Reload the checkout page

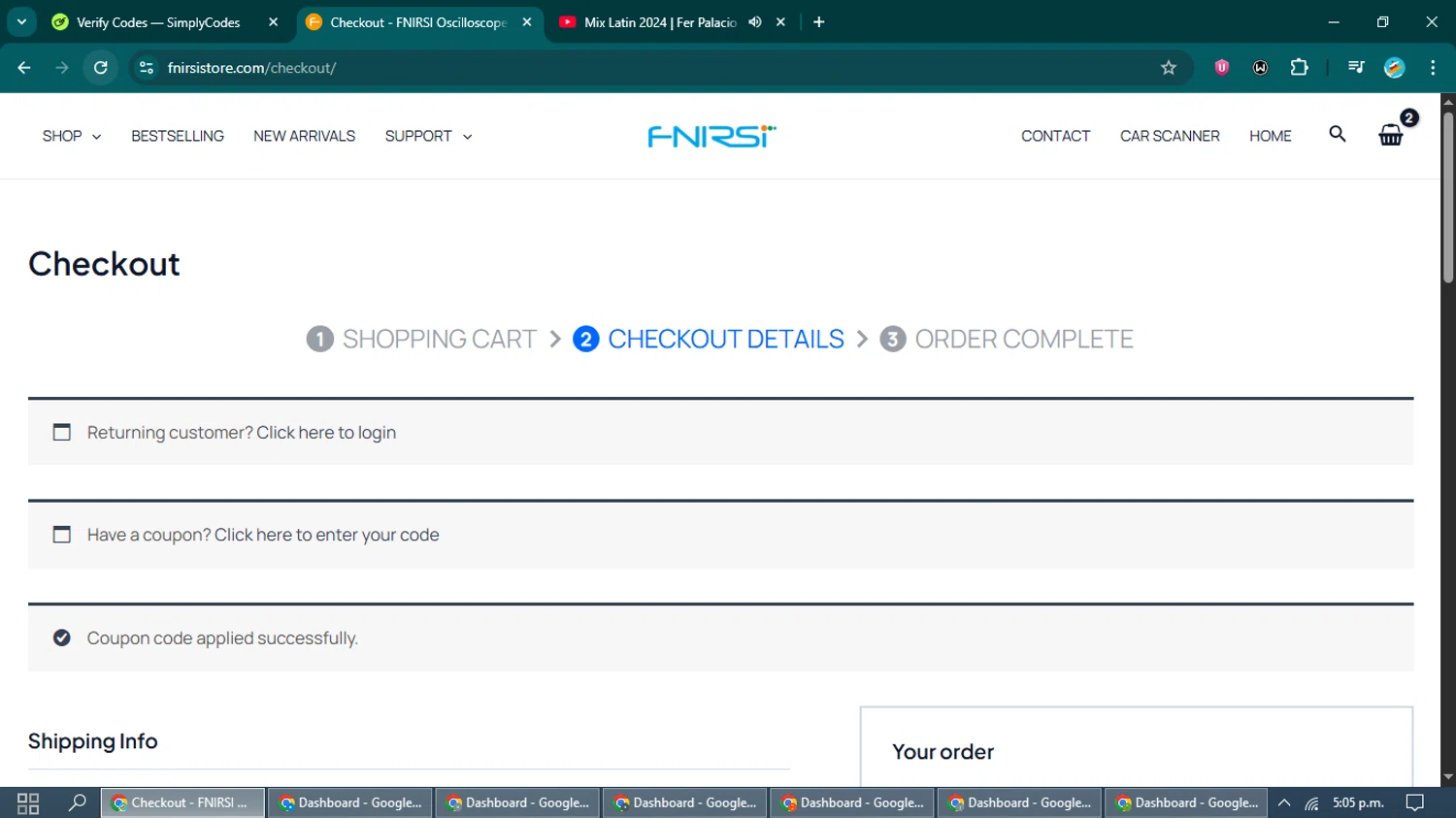pos(101,68)
